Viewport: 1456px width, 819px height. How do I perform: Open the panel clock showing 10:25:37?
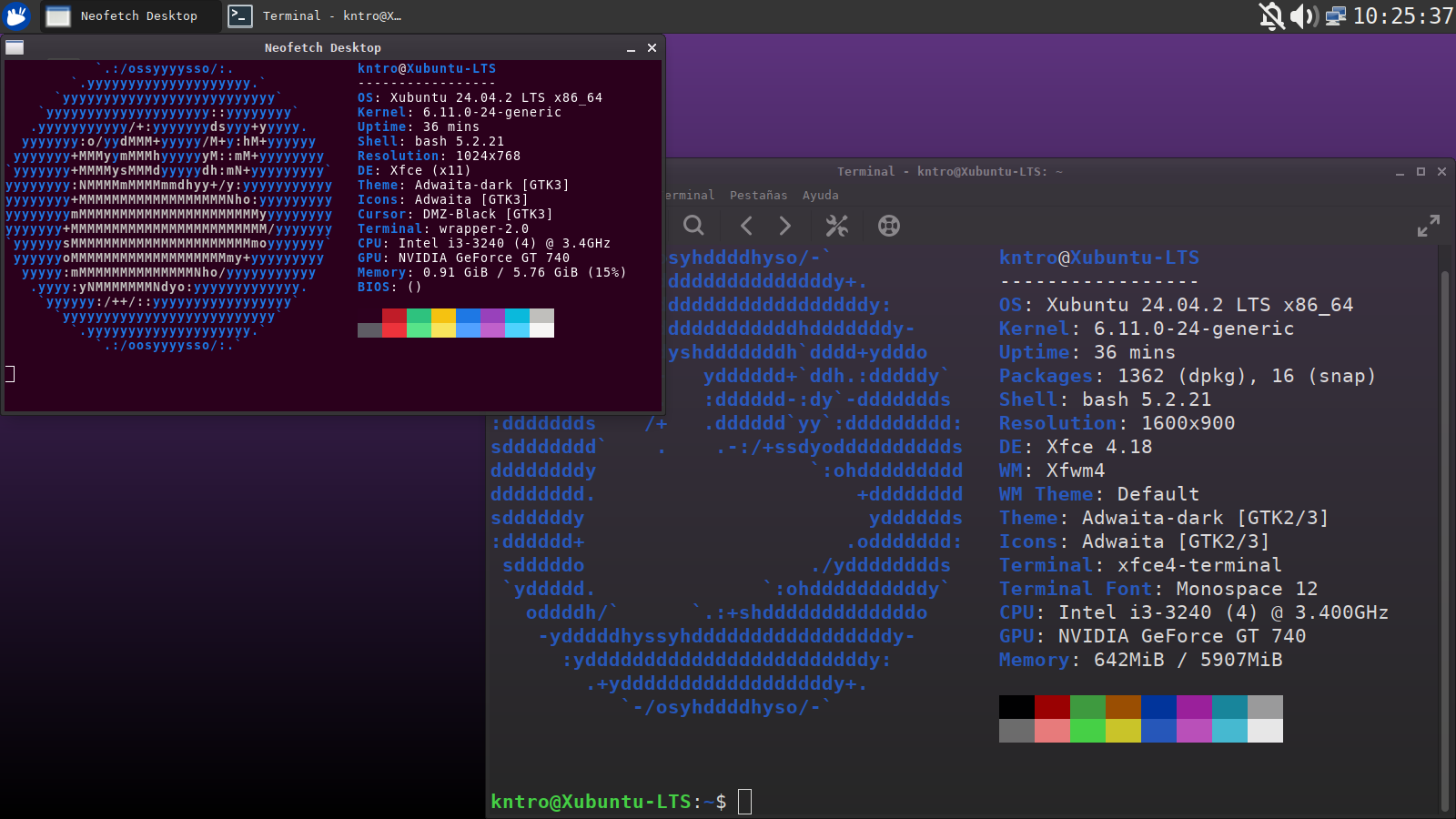click(x=1402, y=15)
